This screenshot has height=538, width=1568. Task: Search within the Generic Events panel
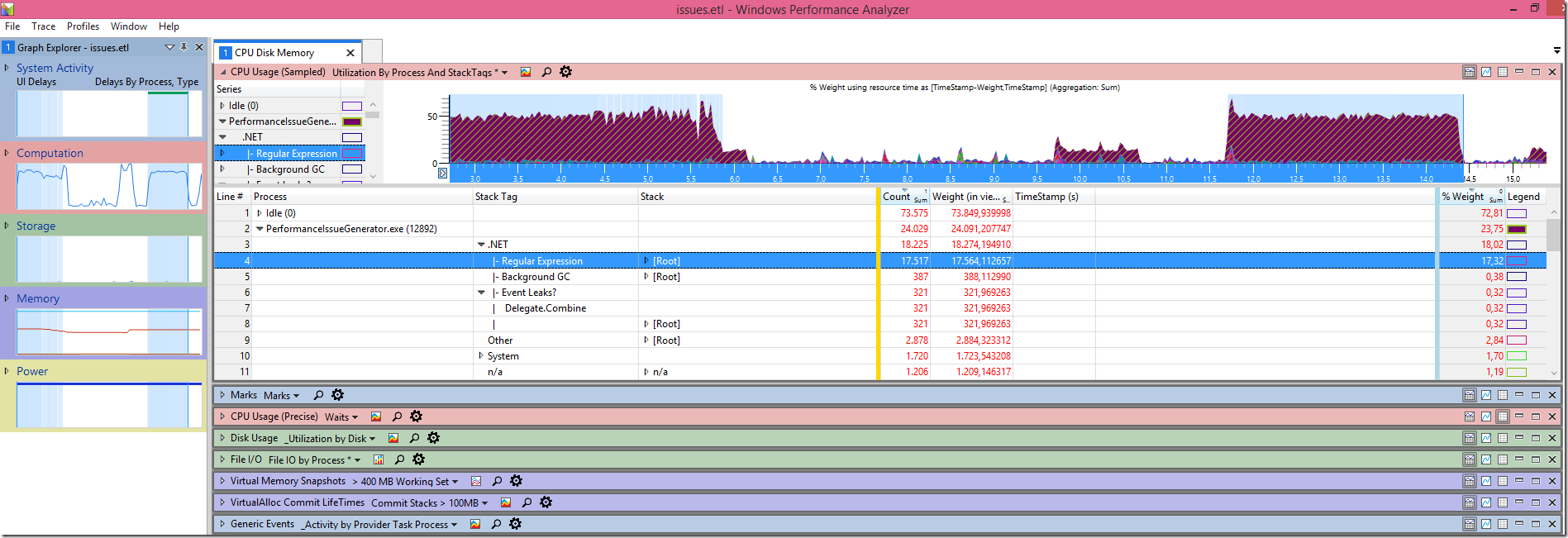[496, 524]
